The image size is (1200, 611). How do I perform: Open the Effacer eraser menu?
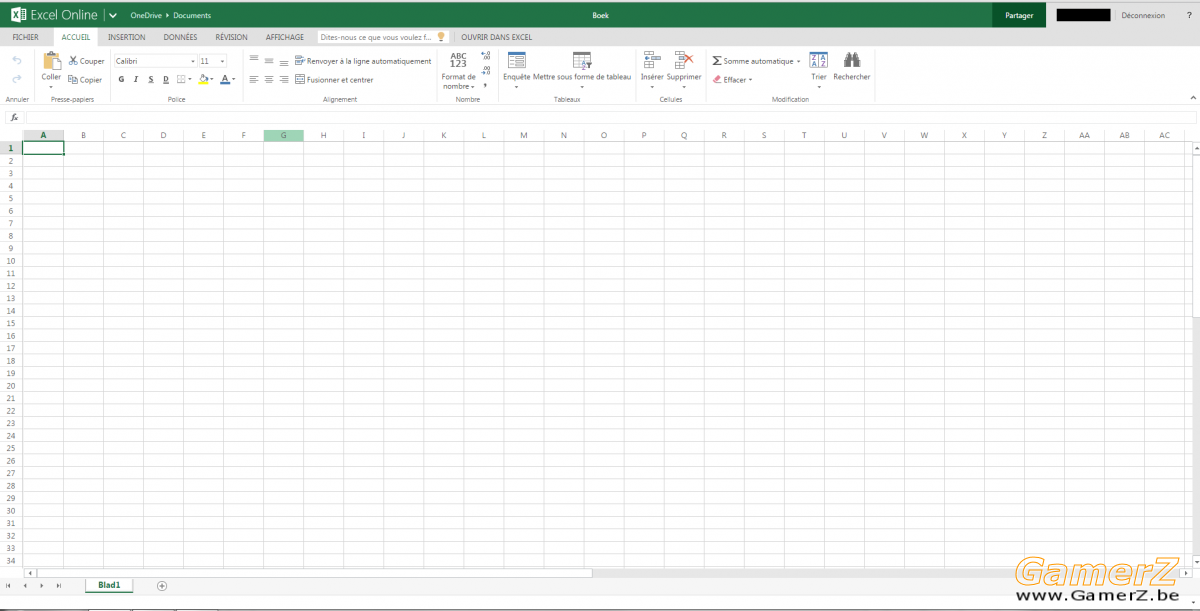coord(732,80)
